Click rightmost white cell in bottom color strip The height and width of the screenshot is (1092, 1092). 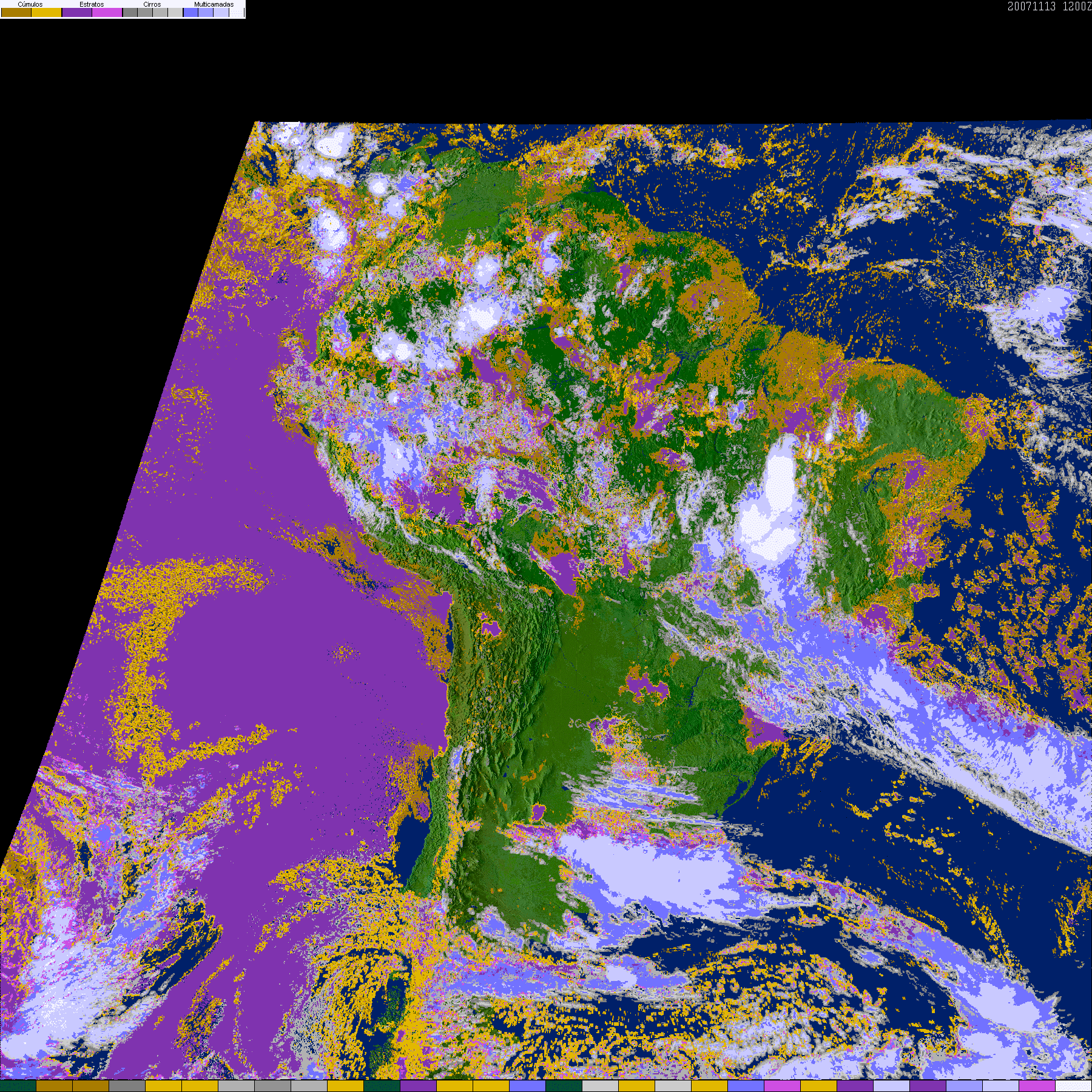coord(1073,1086)
